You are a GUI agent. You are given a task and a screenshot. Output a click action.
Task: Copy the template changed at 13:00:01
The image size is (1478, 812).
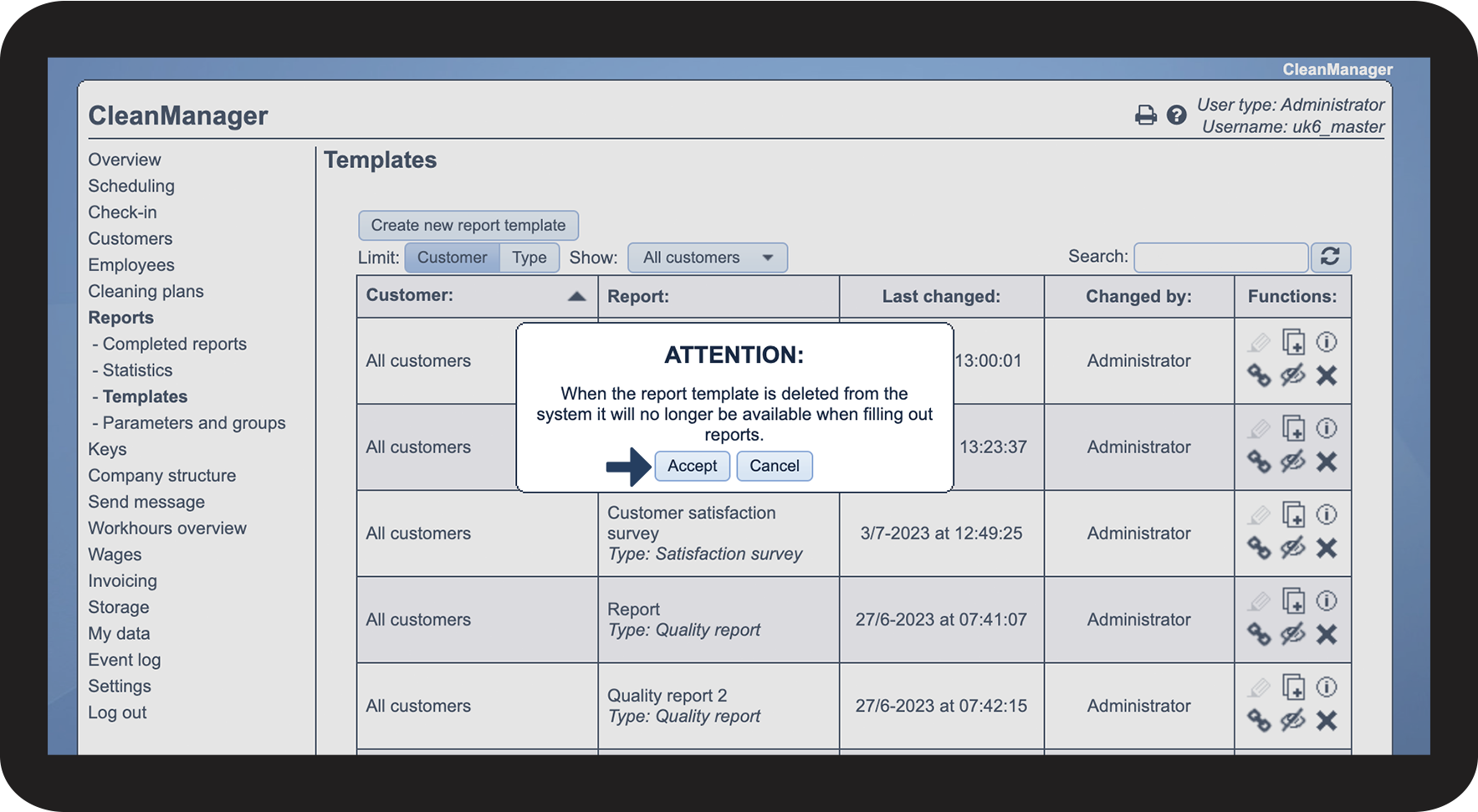(x=1293, y=342)
